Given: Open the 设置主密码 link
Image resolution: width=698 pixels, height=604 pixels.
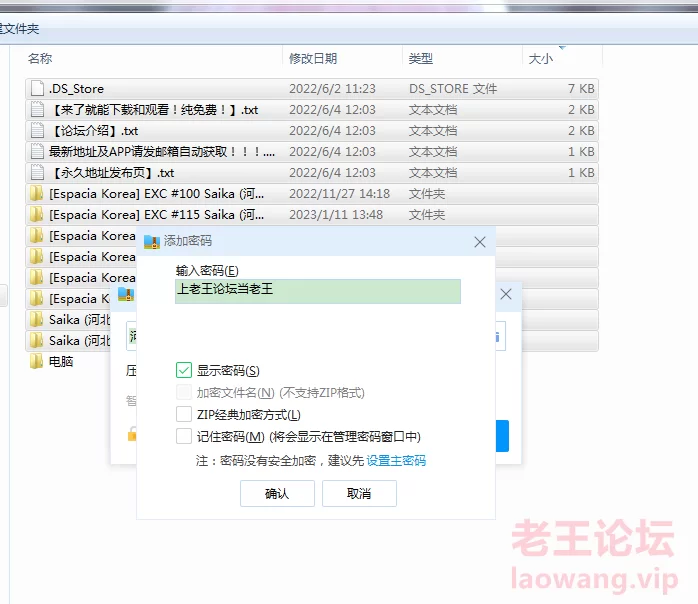Looking at the screenshot, I should (396, 461).
